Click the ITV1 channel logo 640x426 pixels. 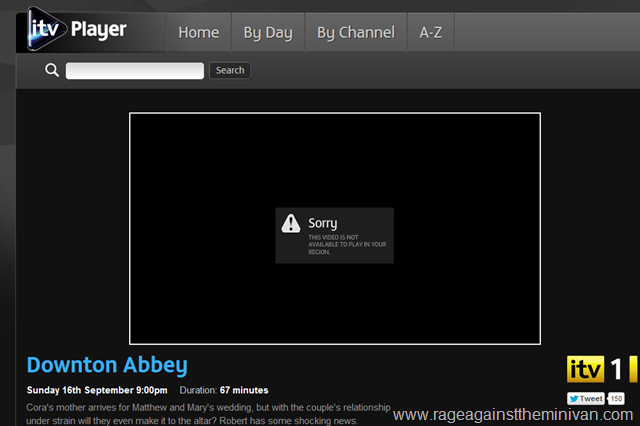pos(602,369)
